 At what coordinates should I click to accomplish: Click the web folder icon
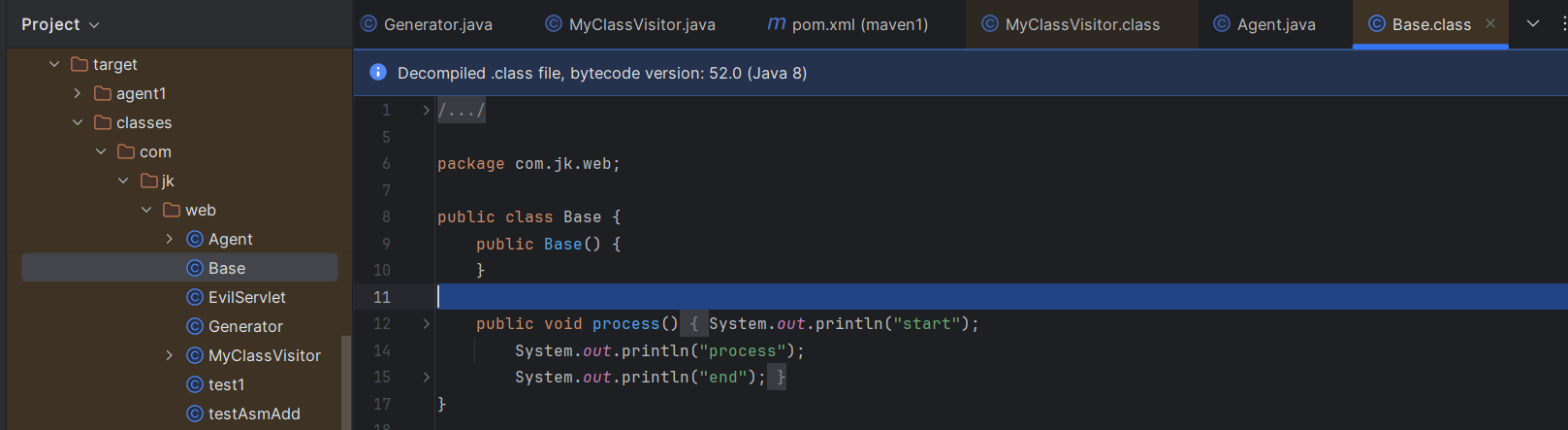[172, 210]
